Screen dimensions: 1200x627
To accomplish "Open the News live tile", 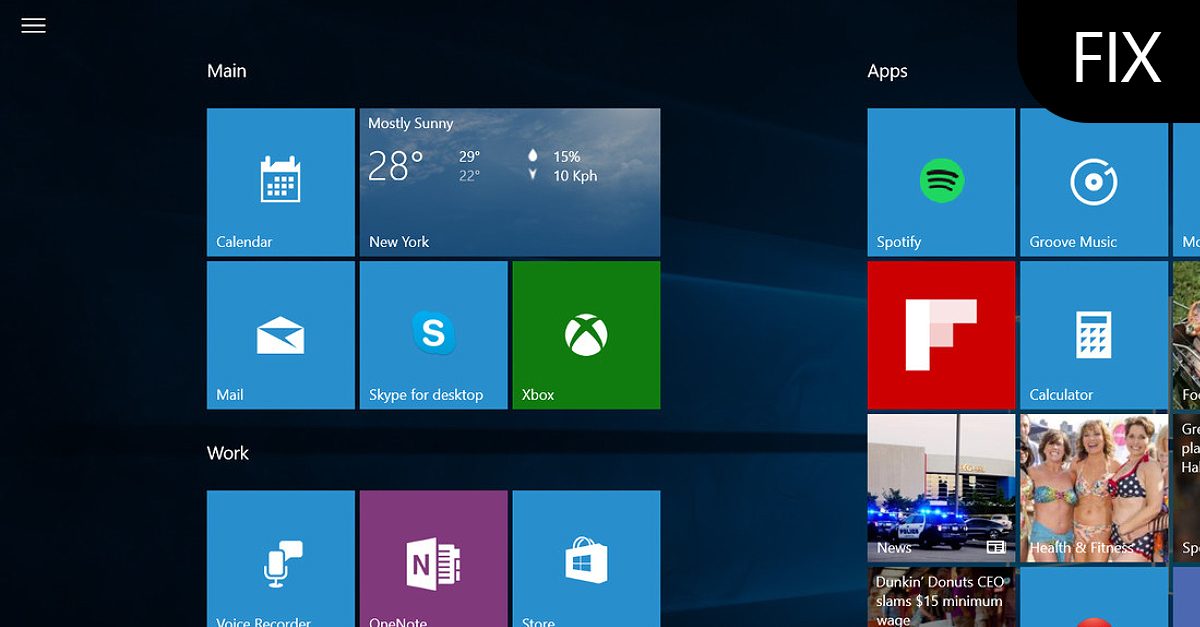I will pos(941,488).
